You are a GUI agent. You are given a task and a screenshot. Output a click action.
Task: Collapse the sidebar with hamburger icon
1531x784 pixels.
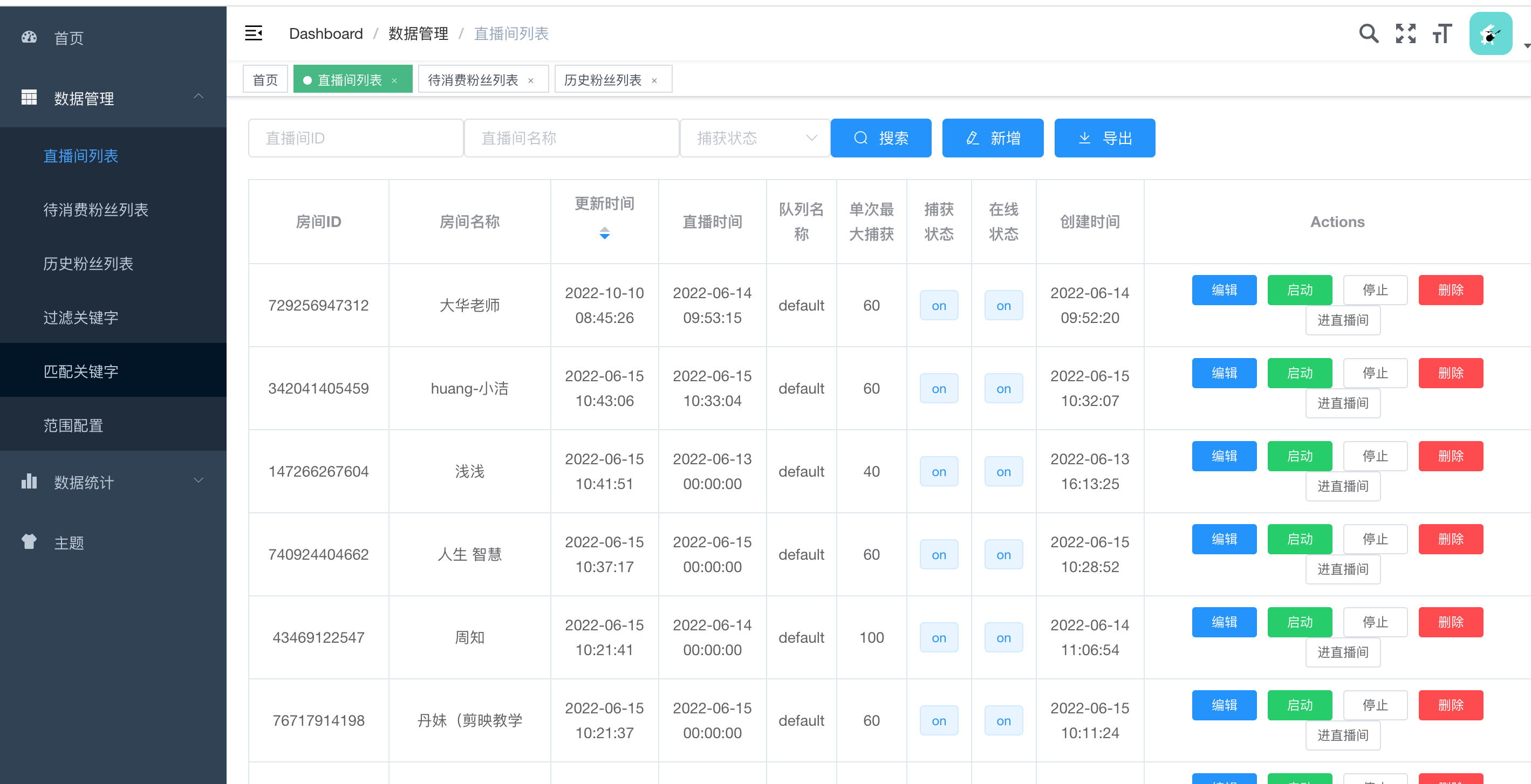pos(253,33)
